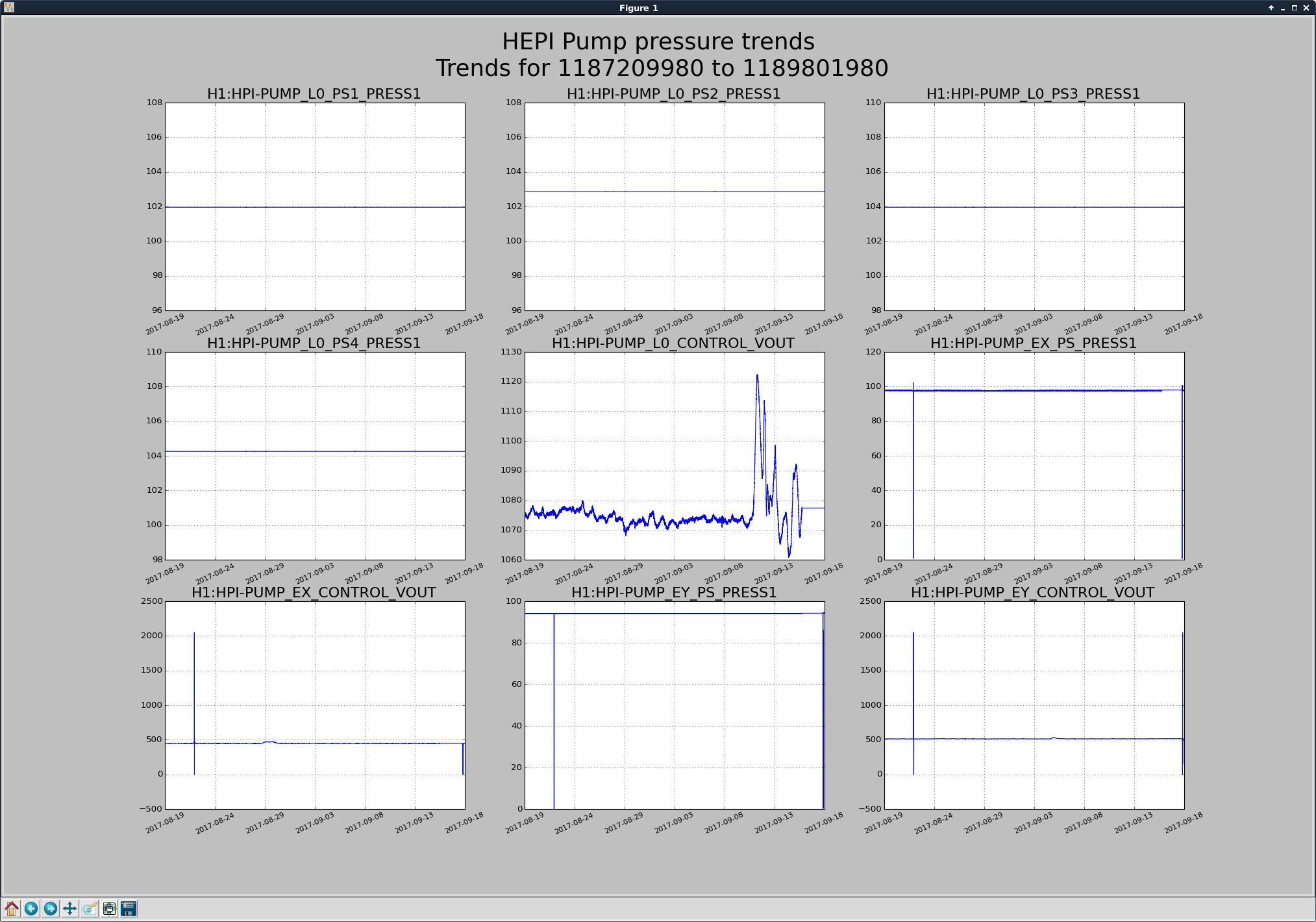Click the H1:HPI-PUMP_EY_PS_PRESS1 plot title
Viewport: 1316px width, 922px height.
click(674, 593)
